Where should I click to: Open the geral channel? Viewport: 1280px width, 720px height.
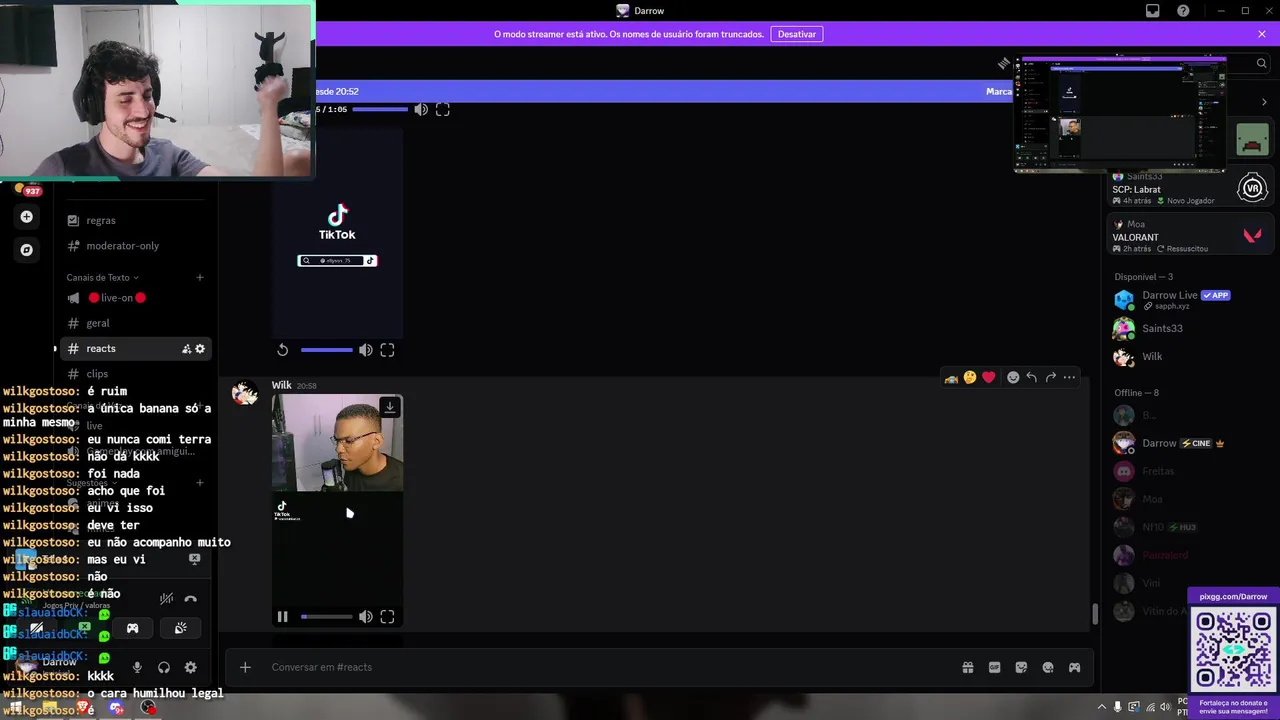[98, 323]
